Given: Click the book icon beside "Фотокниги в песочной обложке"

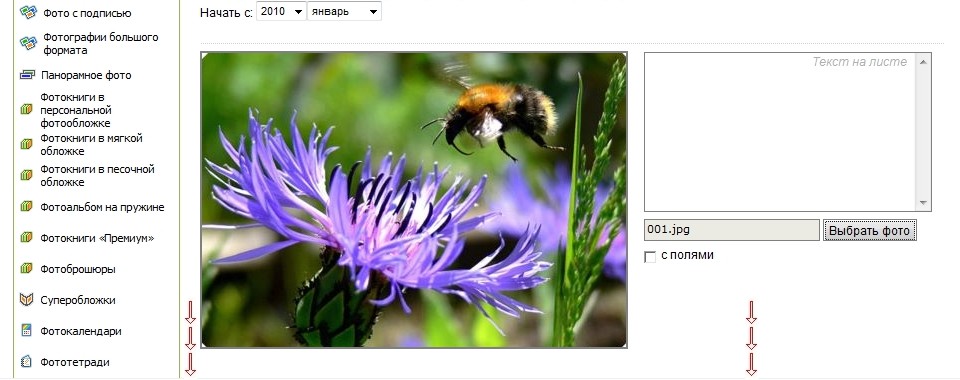Looking at the screenshot, I should 26,175.
